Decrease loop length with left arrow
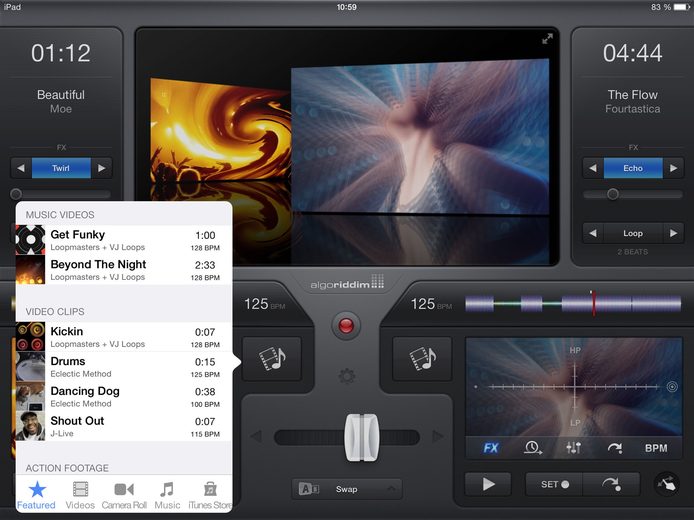Viewport: 694px width, 520px height. pyautogui.click(x=593, y=233)
